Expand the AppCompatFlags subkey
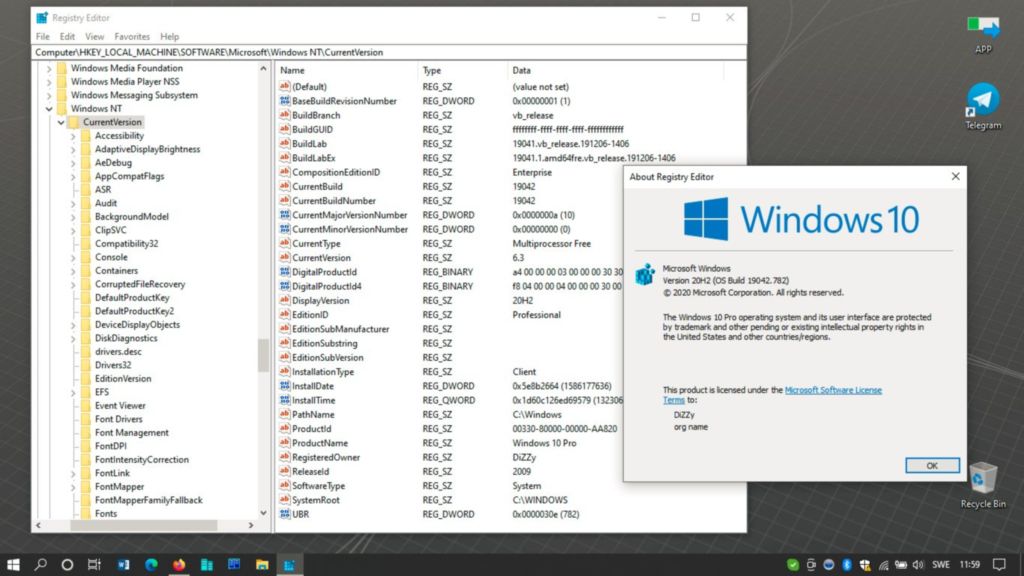 pyautogui.click(x=73, y=176)
